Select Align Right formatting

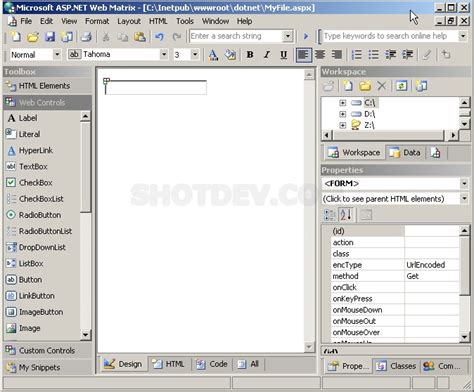(337, 55)
